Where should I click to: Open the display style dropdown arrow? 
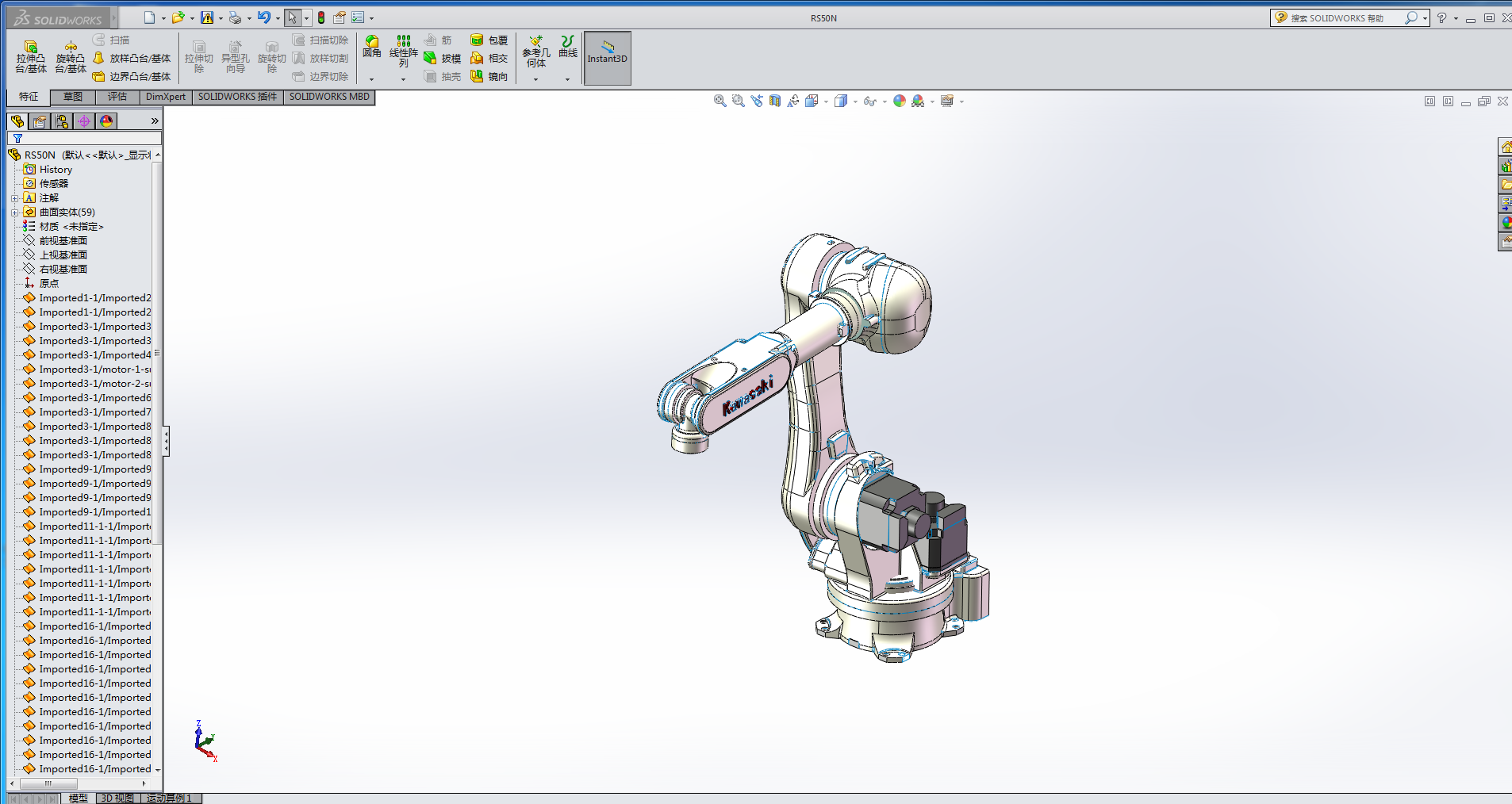click(x=855, y=101)
